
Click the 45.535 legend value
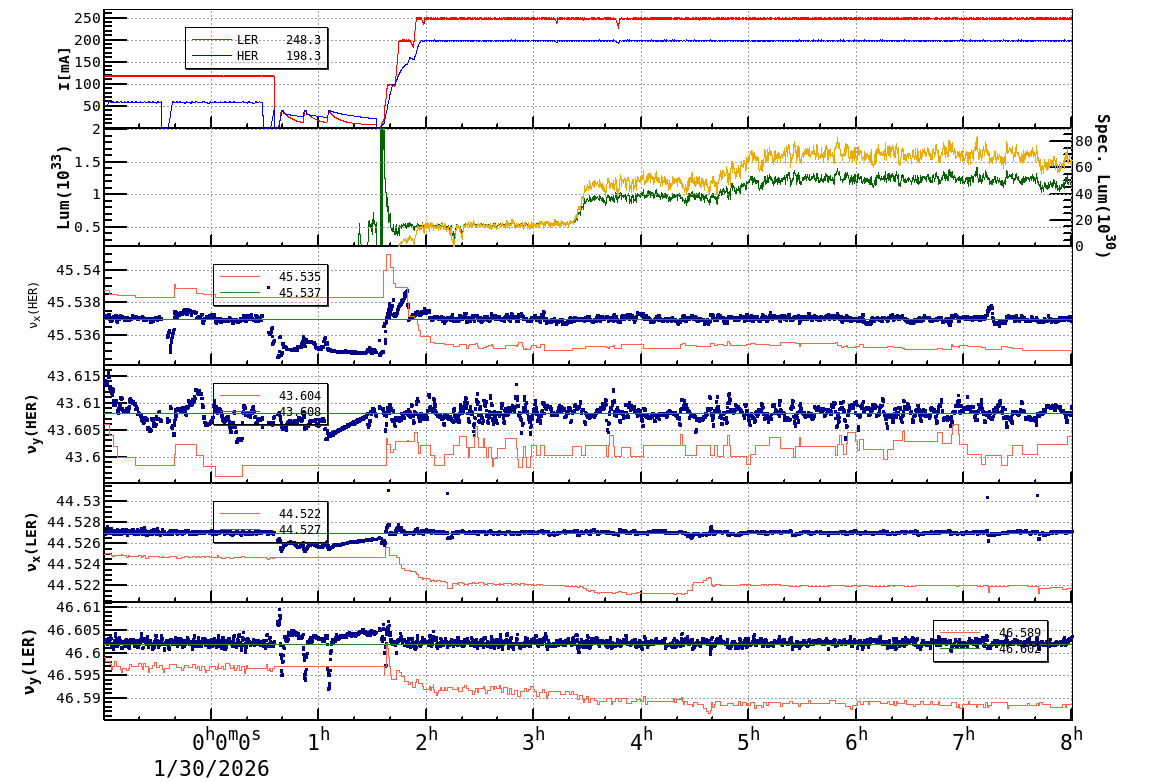tap(300, 277)
